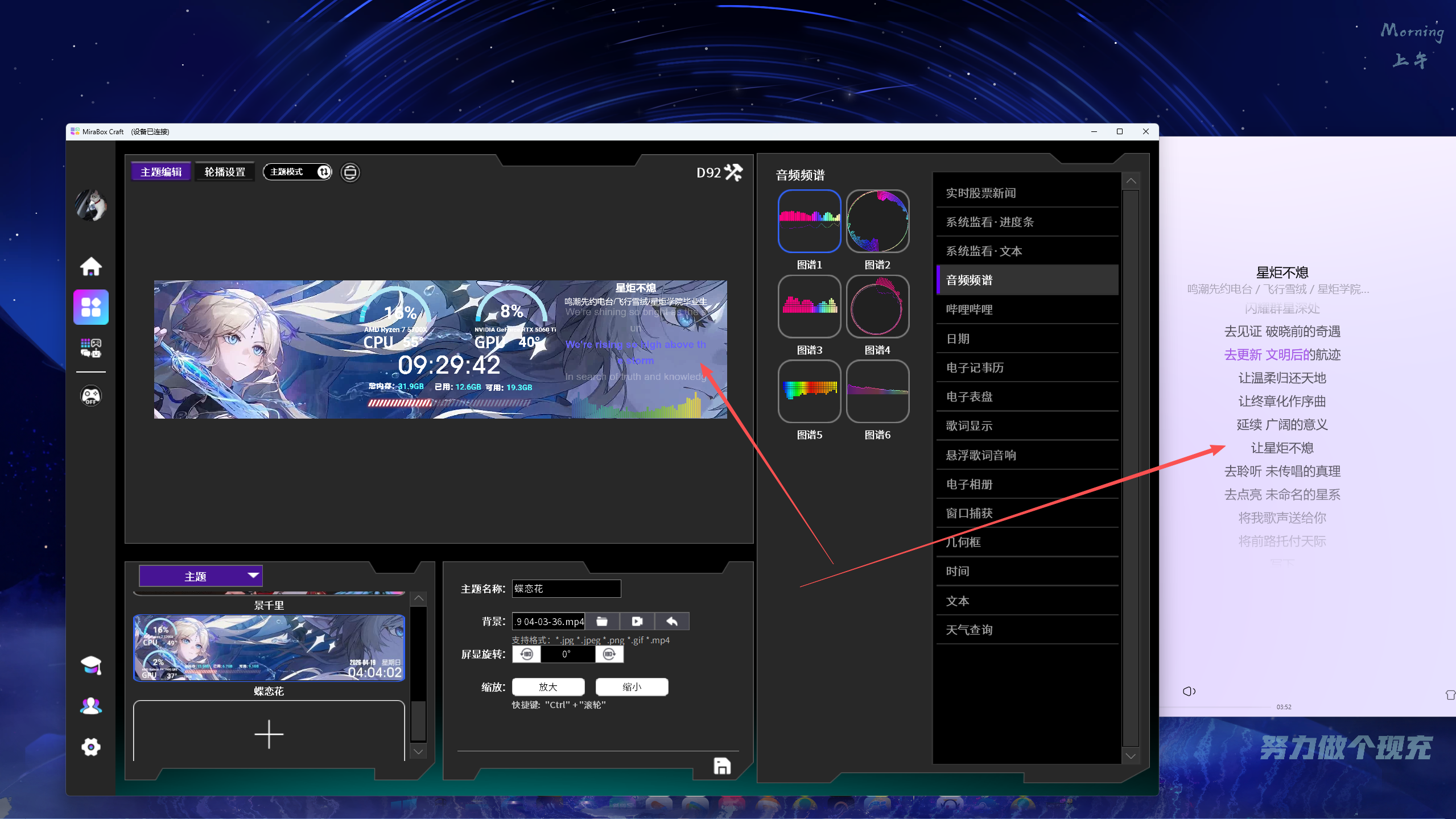Switch to the 主题编辑 tab
Screen dimensions: 1456x819
click(x=161, y=172)
